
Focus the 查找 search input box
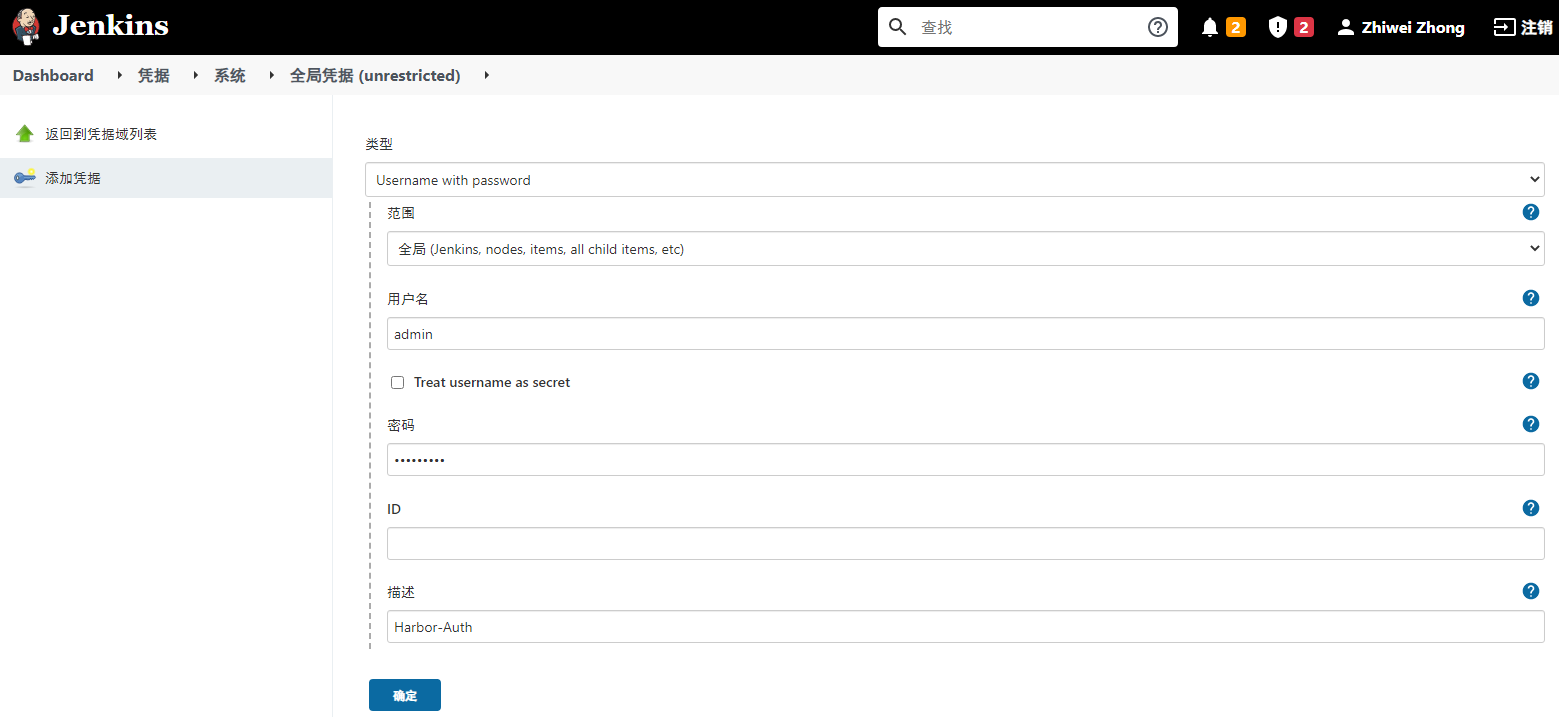[1028, 27]
